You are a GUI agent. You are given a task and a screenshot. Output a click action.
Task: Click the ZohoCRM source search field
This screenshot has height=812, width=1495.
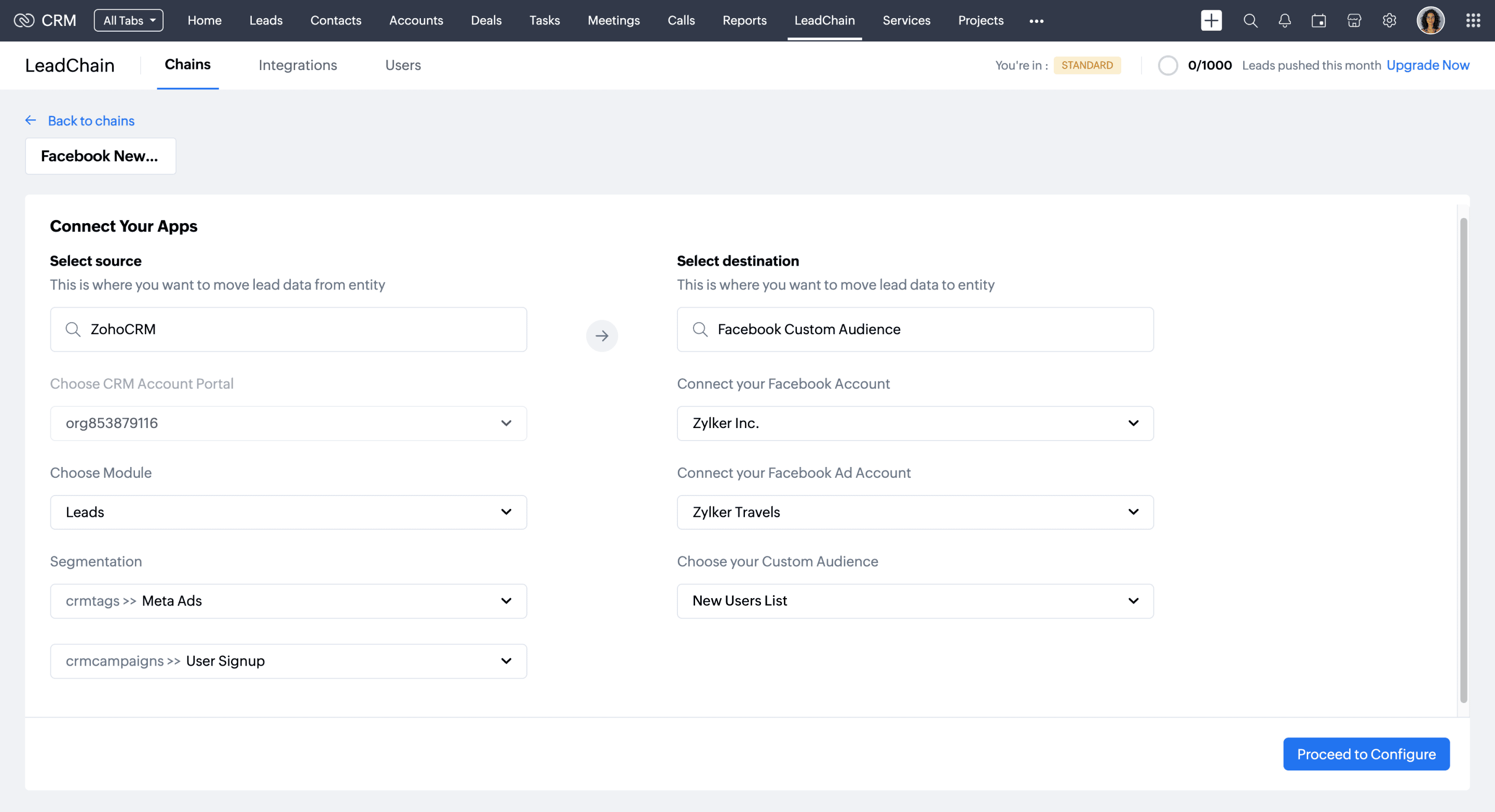[288, 329]
